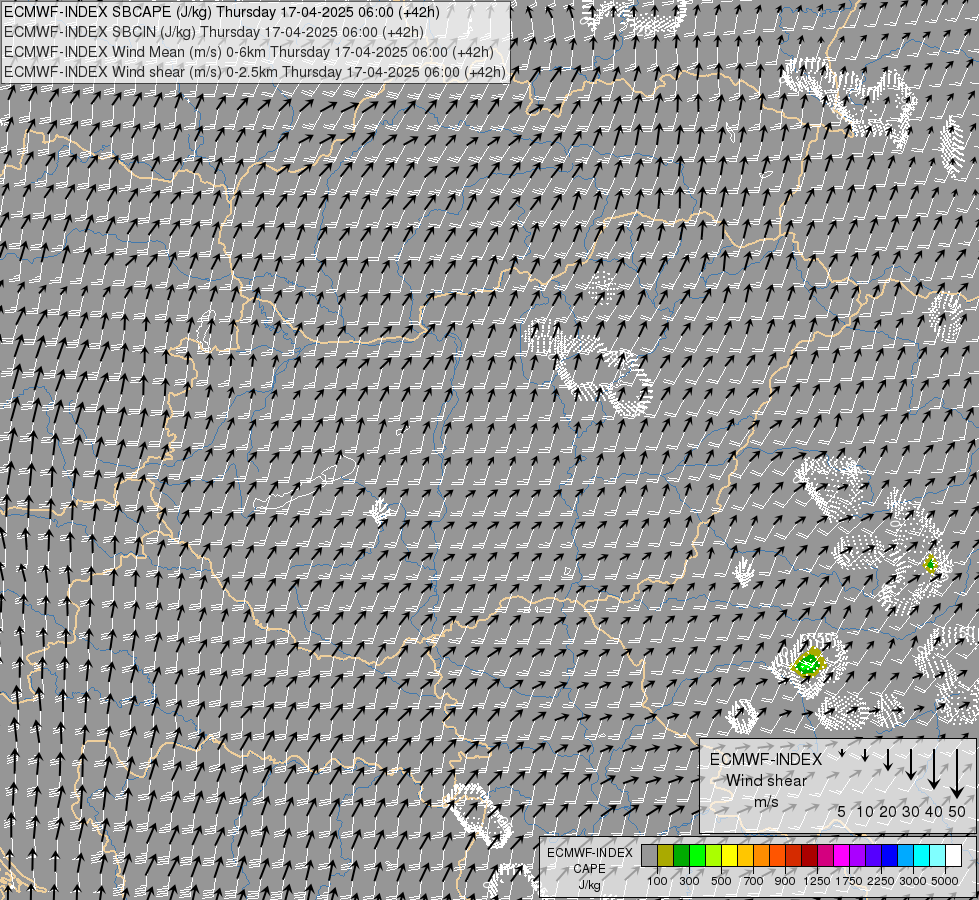
Task: Click the '1250' CAPE scale label
Action: (817, 881)
